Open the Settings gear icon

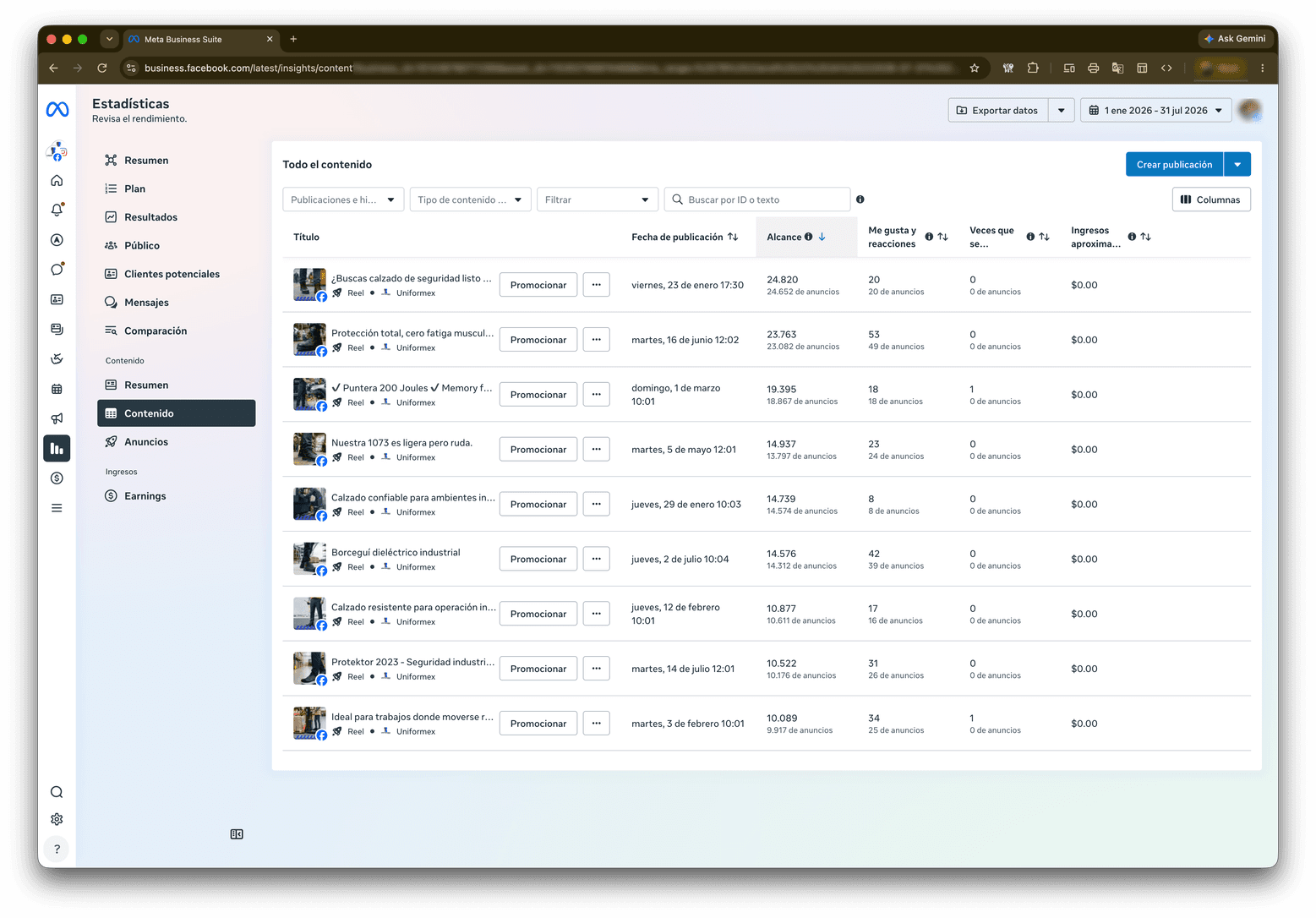pyautogui.click(x=57, y=819)
